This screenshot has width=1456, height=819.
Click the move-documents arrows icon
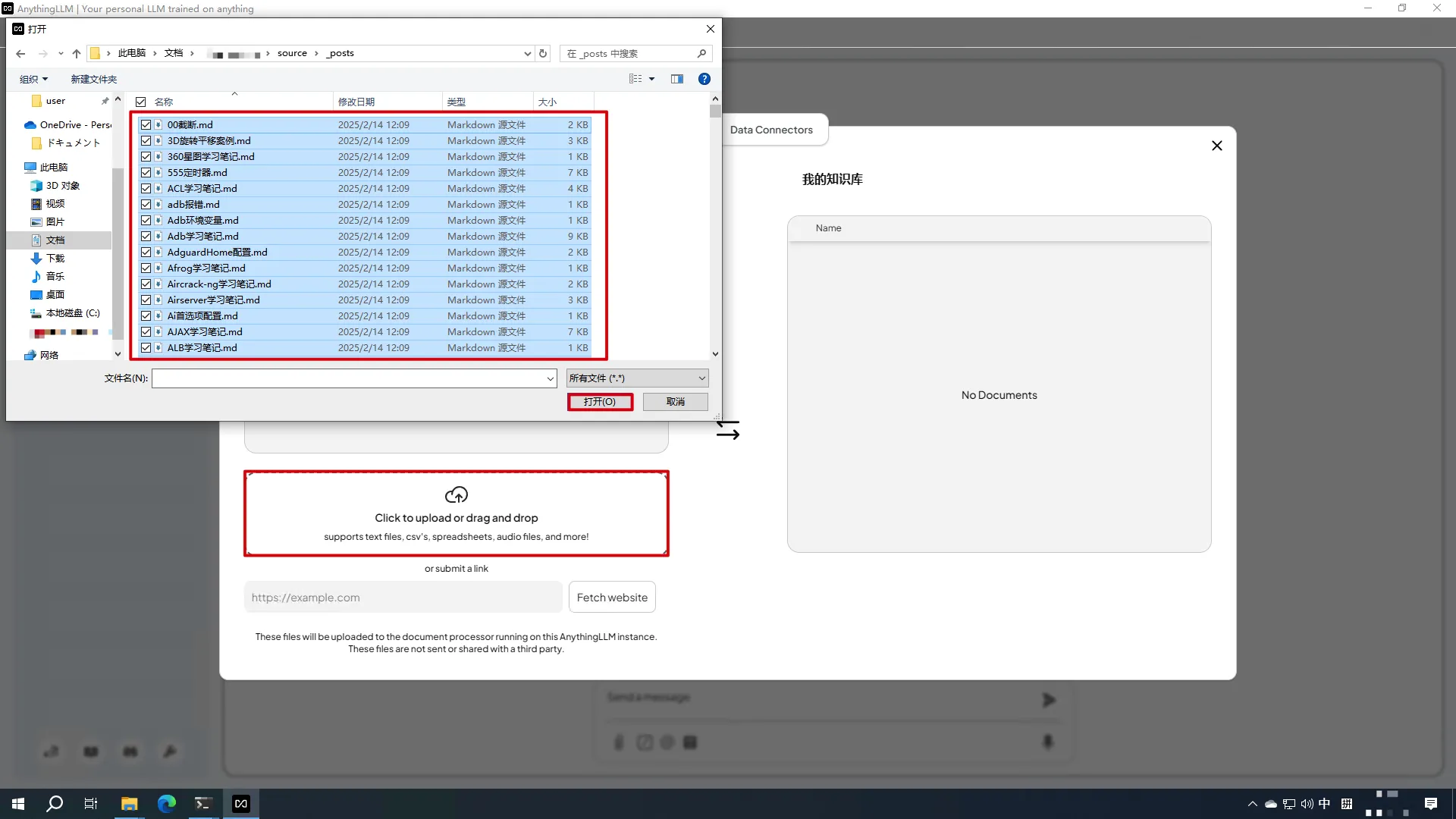coord(728,431)
